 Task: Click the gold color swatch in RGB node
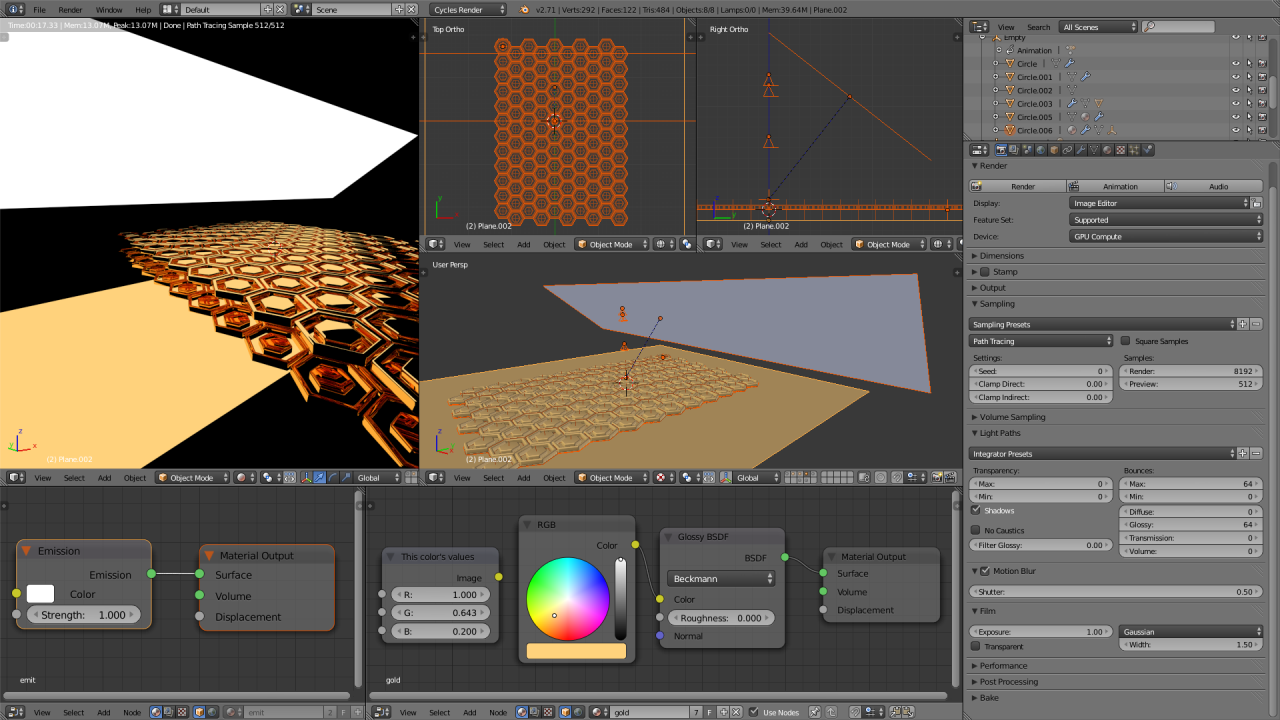[576, 651]
